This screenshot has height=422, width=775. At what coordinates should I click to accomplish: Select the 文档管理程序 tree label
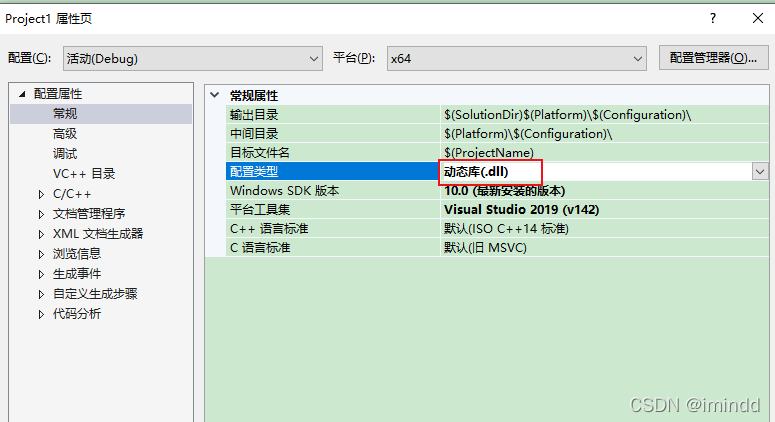[x=89, y=213]
